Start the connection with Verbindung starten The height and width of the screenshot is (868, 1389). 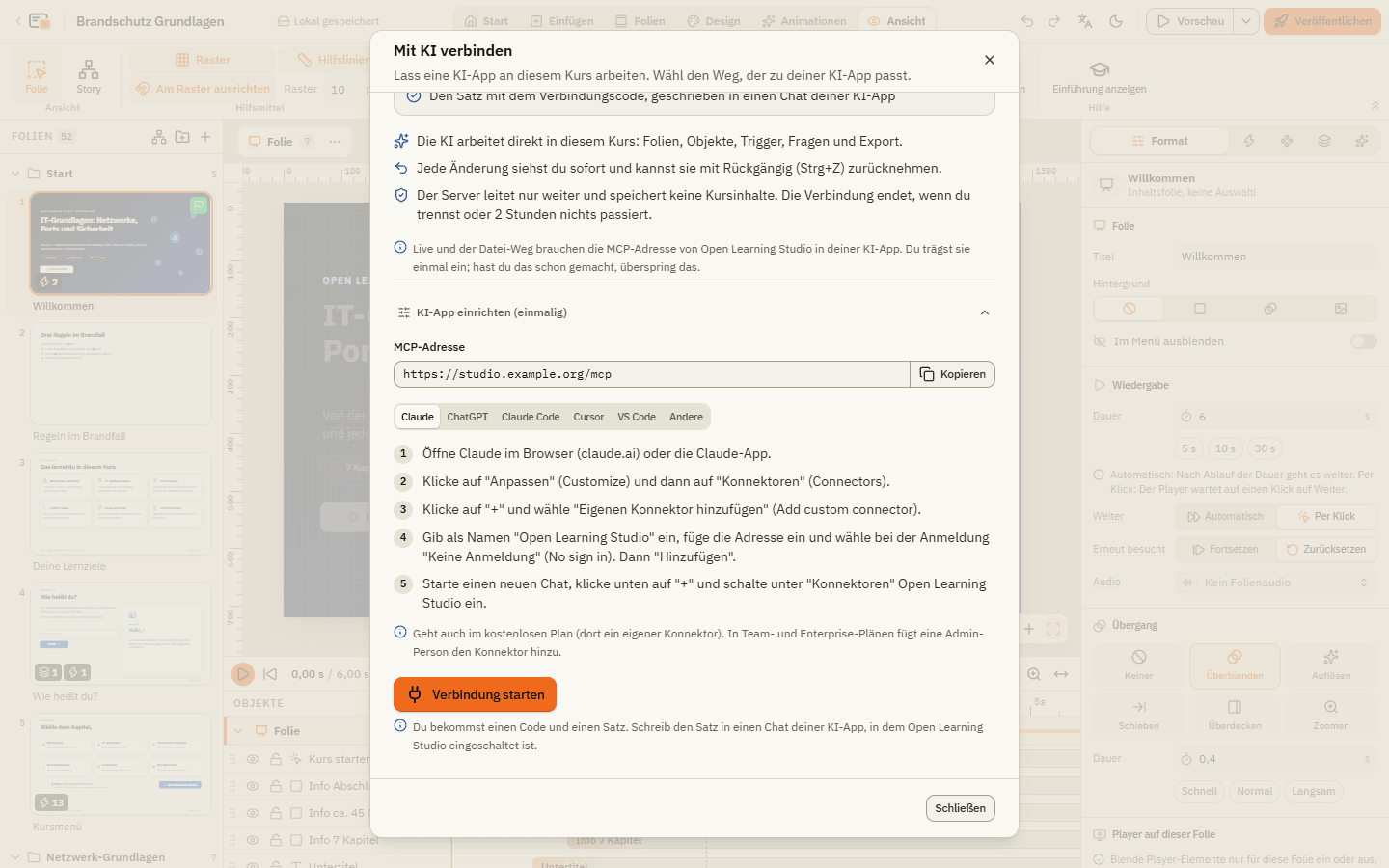pos(475,694)
